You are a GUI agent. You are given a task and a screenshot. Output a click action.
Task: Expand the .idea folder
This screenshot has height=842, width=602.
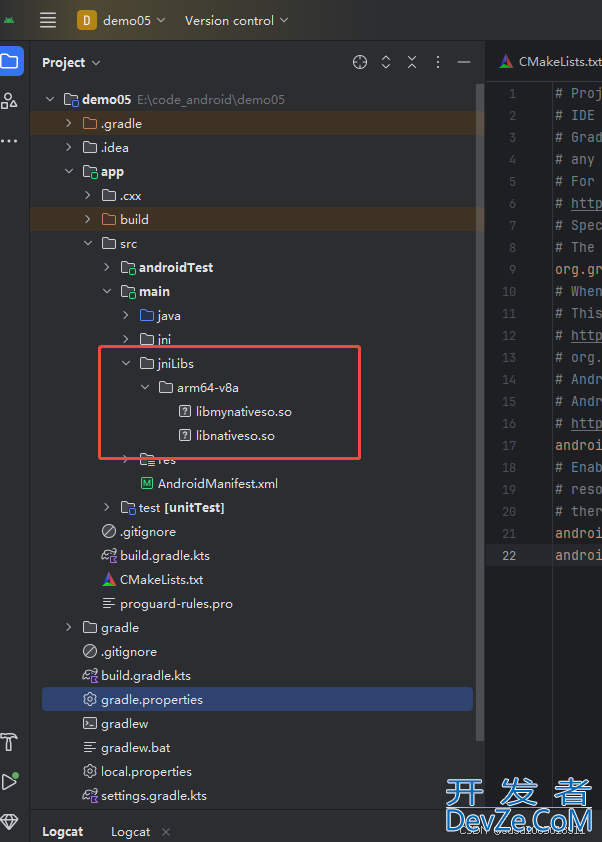point(69,147)
